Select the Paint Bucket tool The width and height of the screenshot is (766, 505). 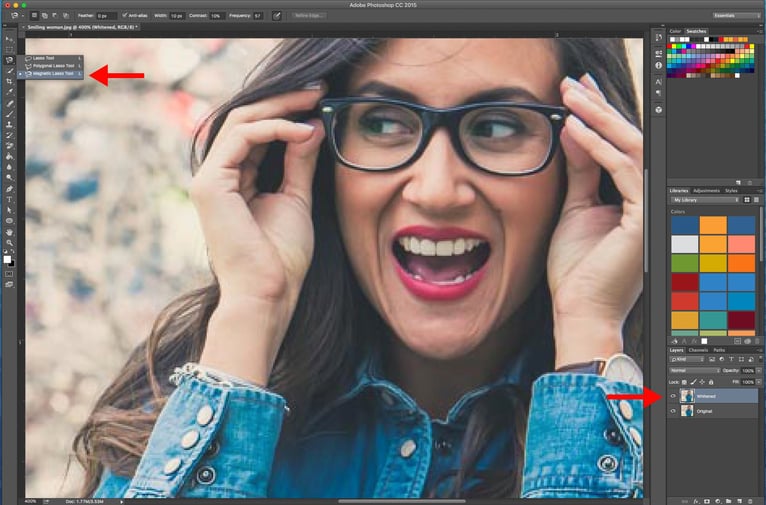coord(9,157)
